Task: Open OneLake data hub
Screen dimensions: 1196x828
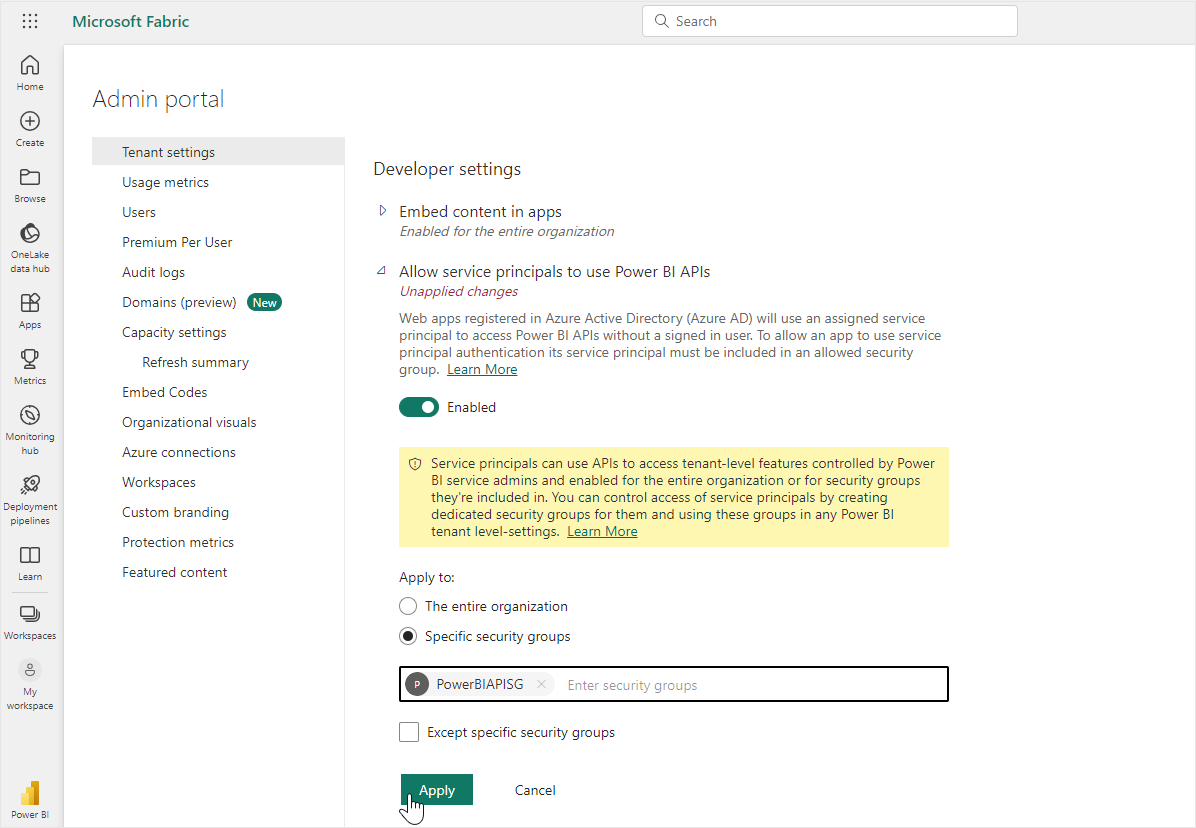Action: click(x=30, y=234)
